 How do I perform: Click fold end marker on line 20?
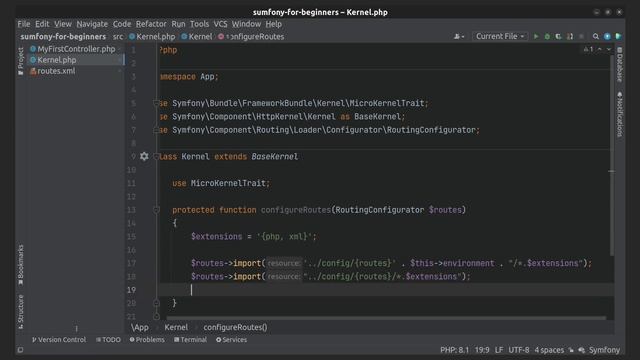pos(156,303)
